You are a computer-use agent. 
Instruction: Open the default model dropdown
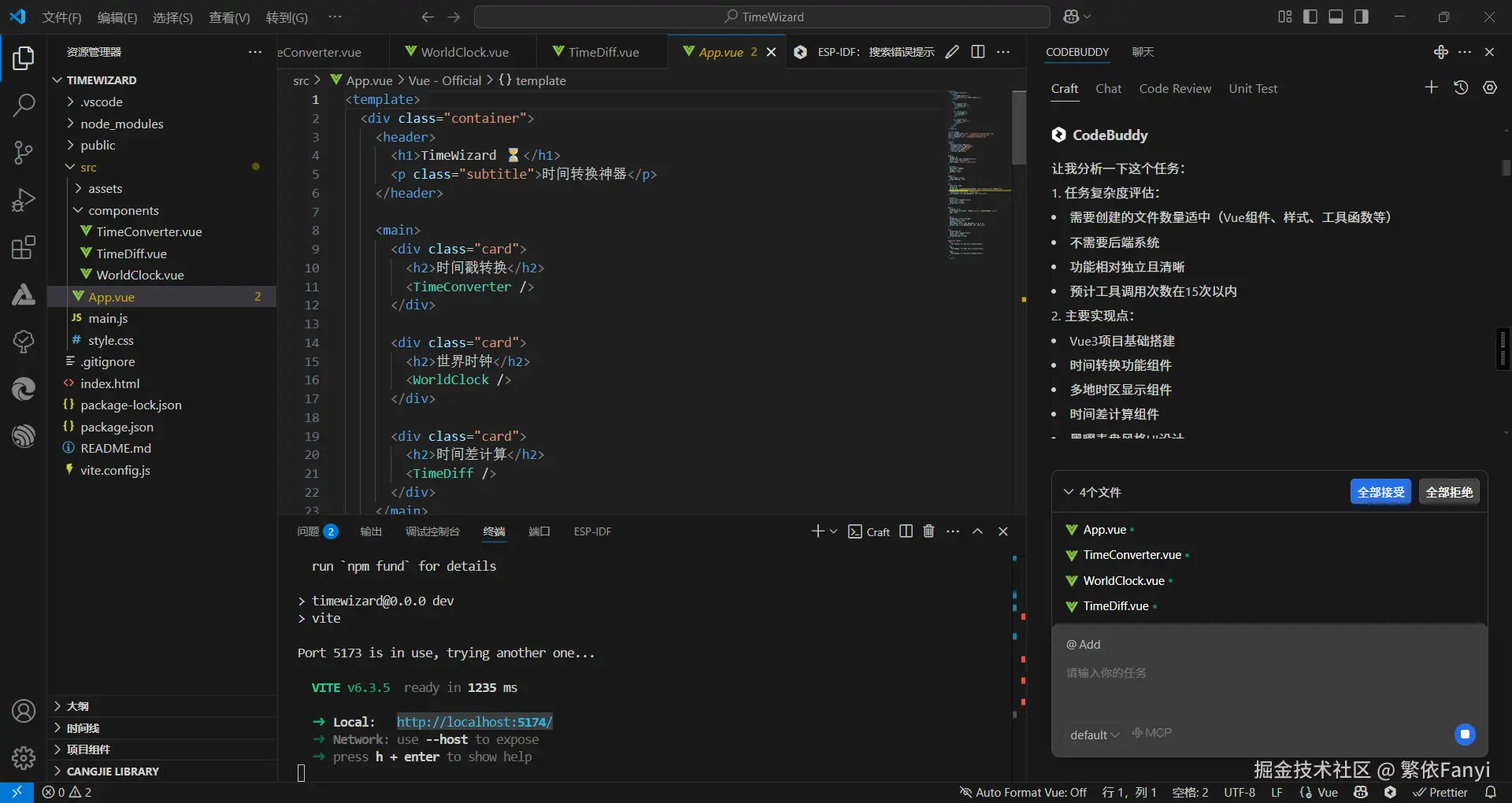(1094, 735)
